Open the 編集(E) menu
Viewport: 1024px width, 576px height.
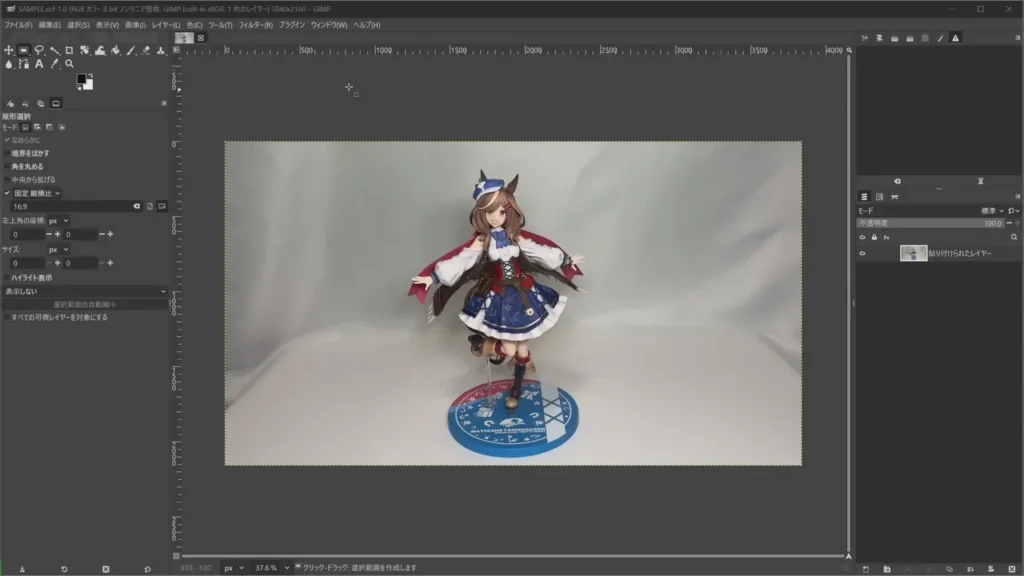coord(50,25)
